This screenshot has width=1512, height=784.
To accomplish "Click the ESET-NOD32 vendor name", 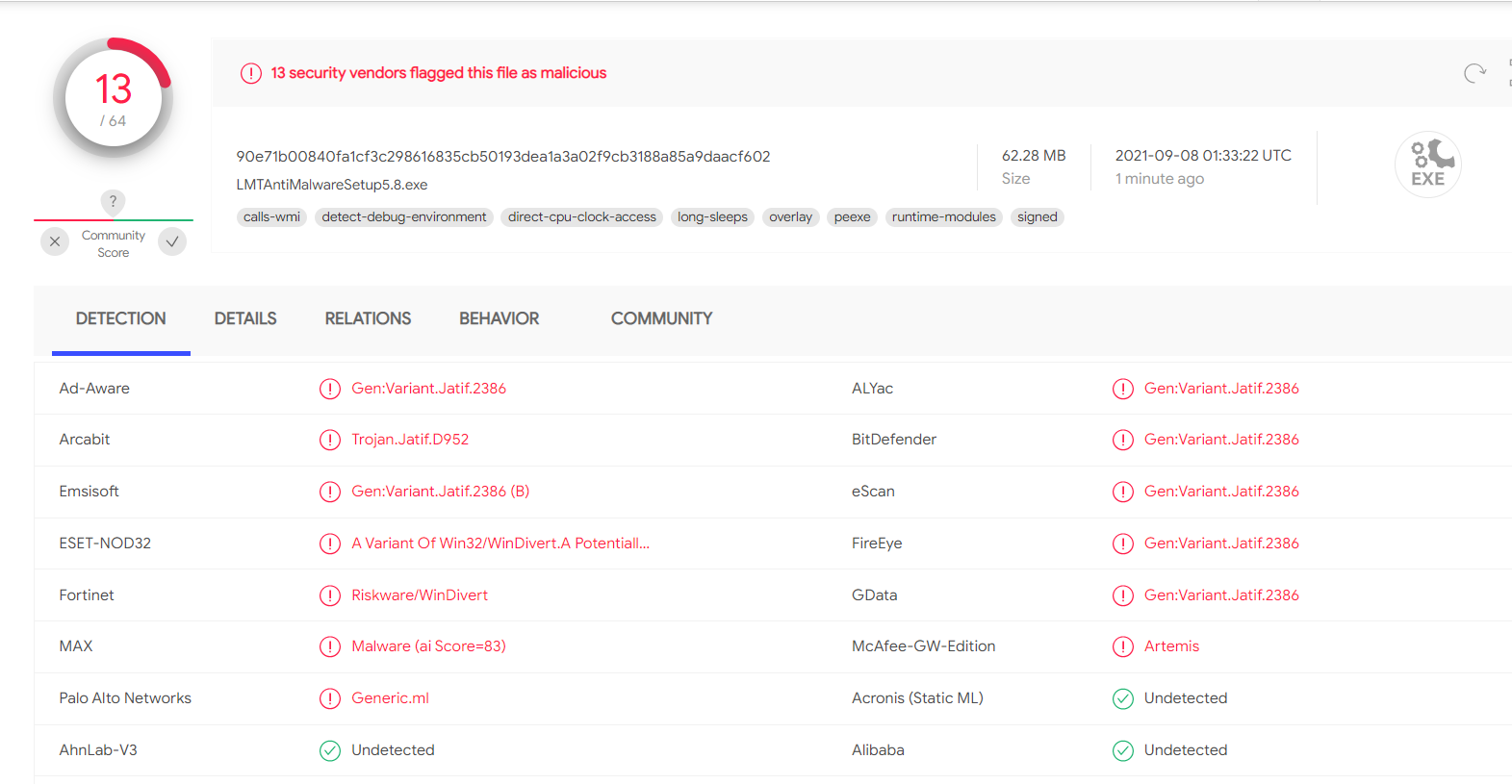I will (x=105, y=544).
